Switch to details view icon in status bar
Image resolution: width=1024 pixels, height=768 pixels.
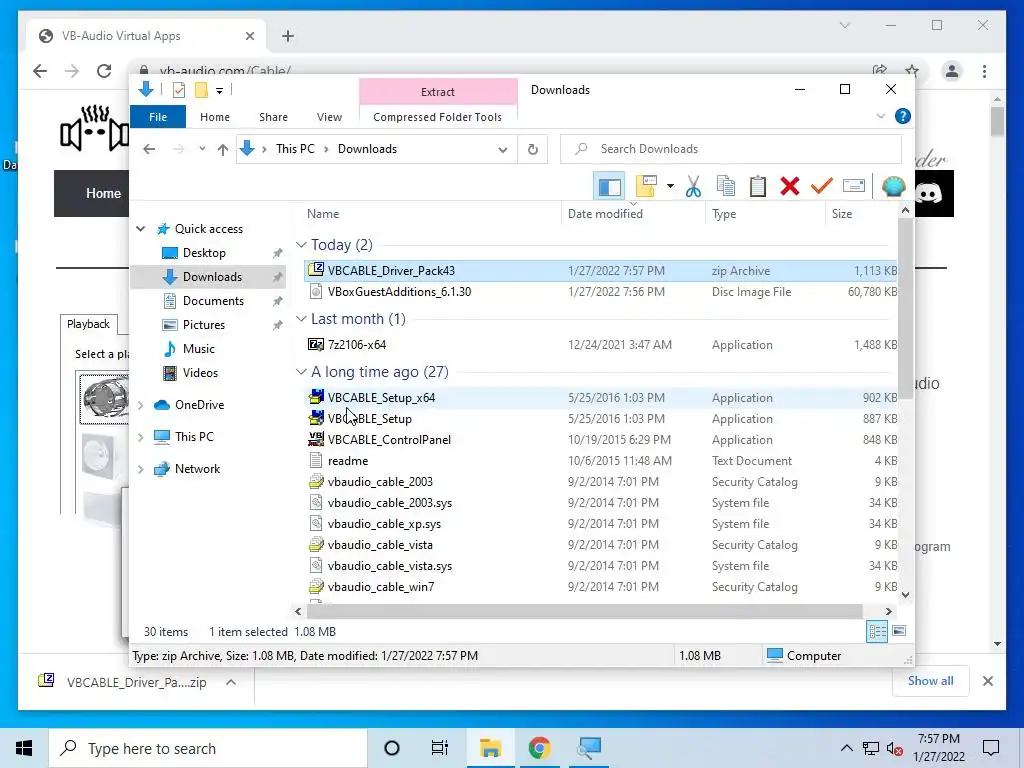coord(877,632)
